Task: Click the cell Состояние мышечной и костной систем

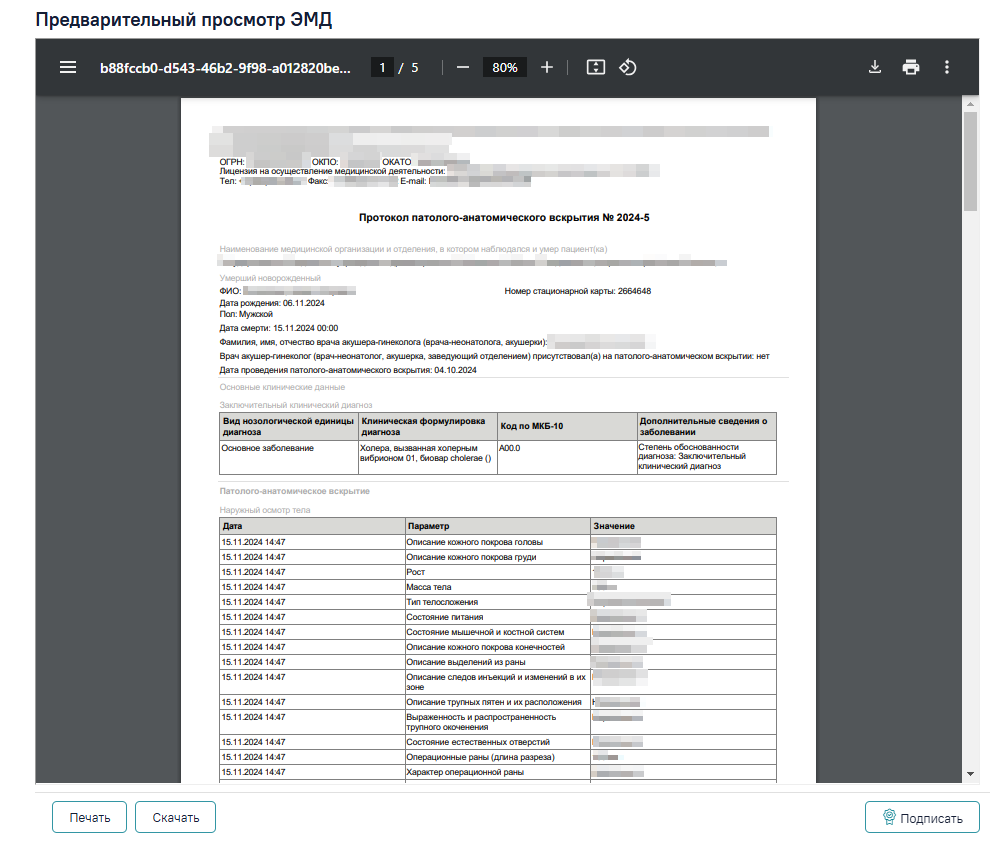Action: [x=498, y=632]
